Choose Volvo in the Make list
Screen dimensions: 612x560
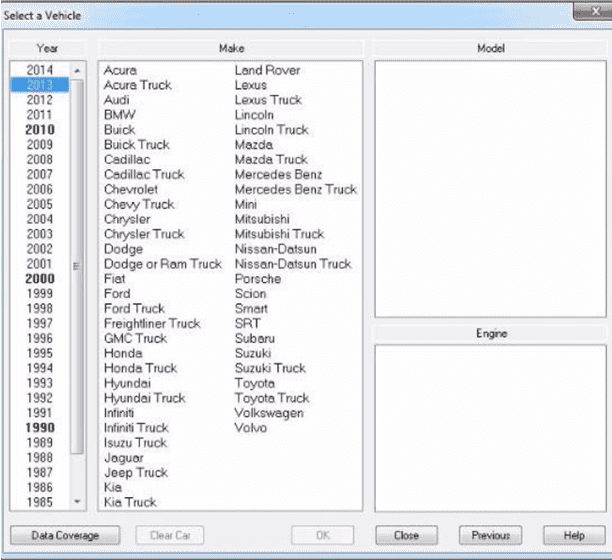click(x=251, y=428)
